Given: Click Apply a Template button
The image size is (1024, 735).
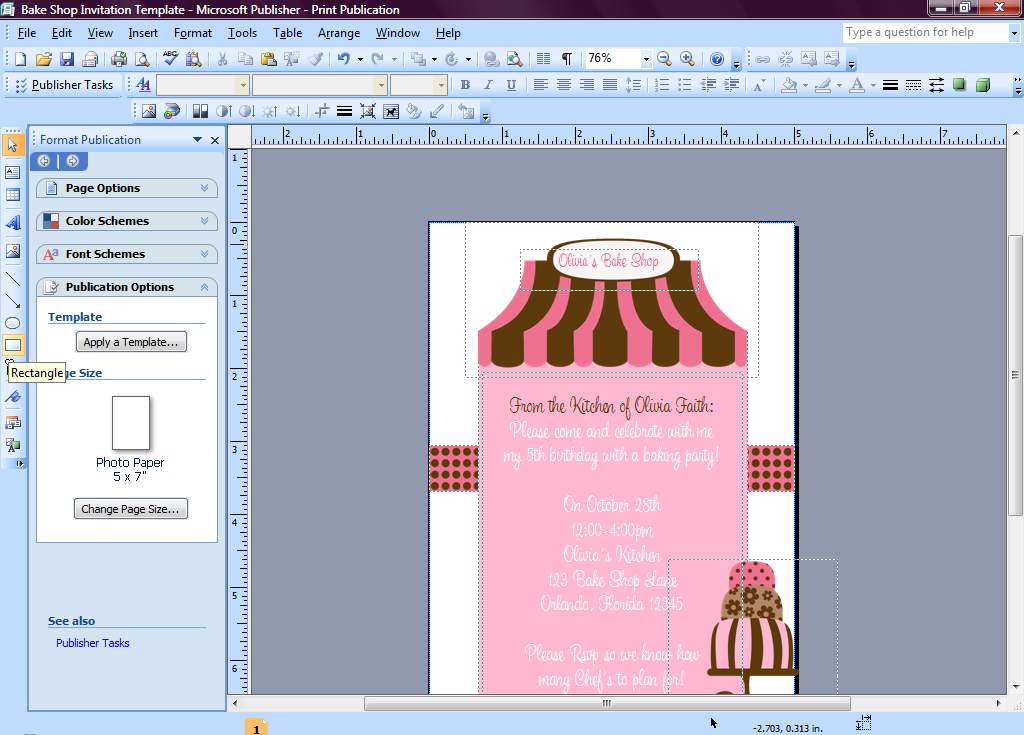Looking at the screenshot, I should click(131, 342).
